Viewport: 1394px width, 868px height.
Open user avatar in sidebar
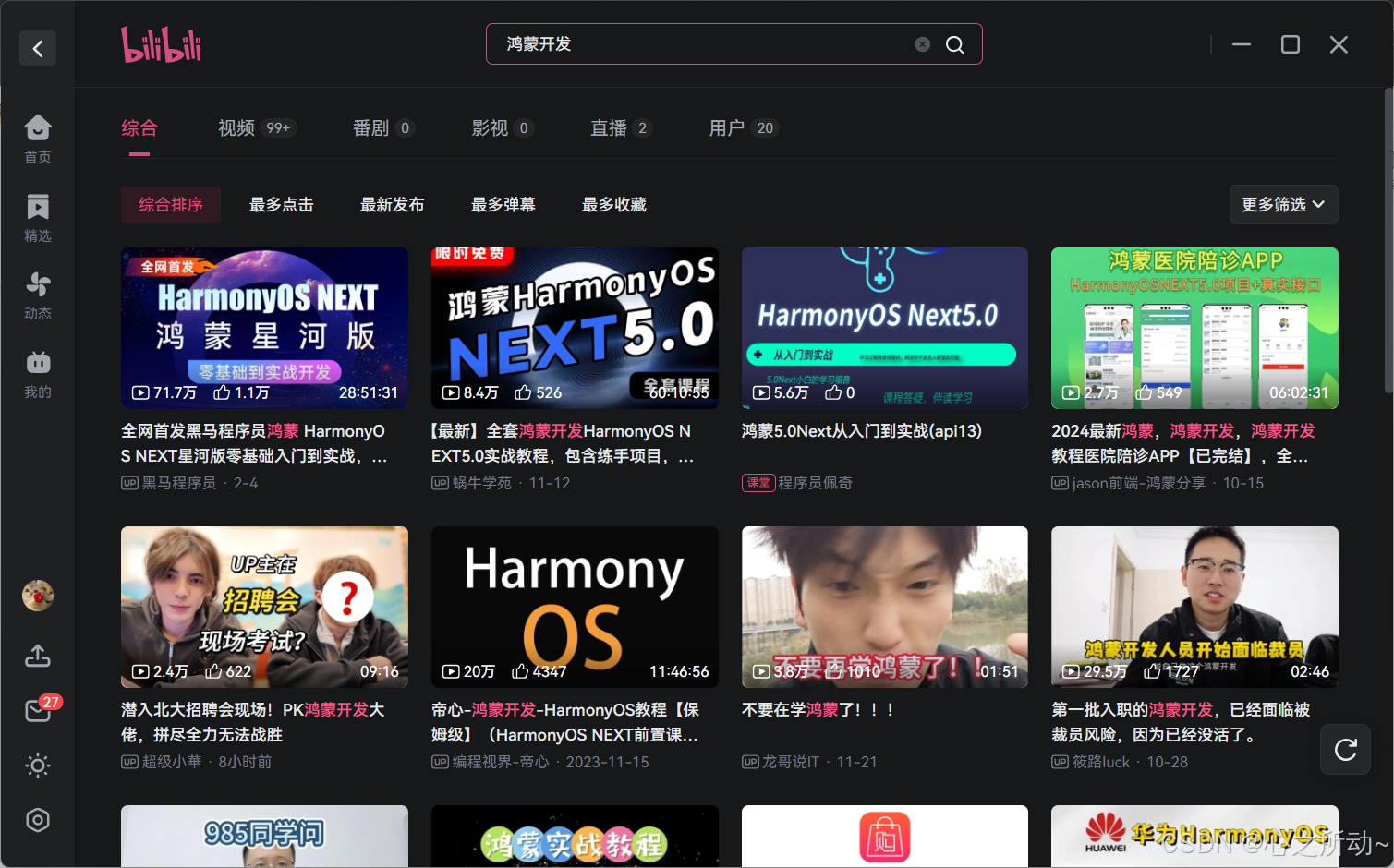(x=38, y=596)
